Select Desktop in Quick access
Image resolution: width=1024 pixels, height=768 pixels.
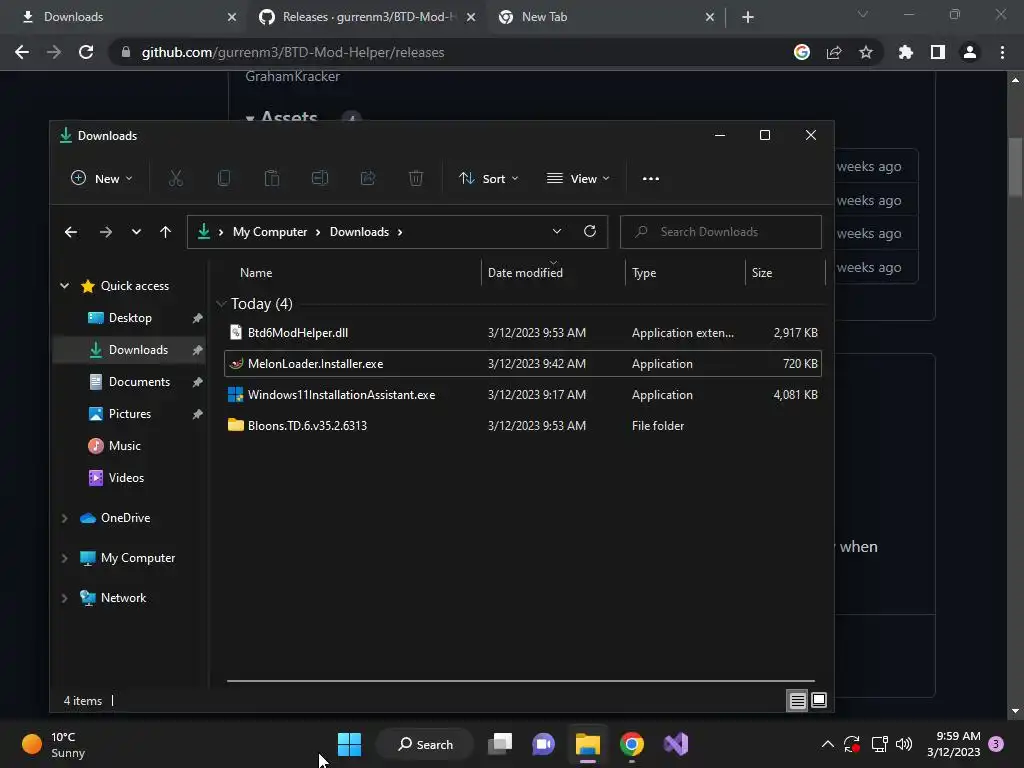[x=130, y=318]
